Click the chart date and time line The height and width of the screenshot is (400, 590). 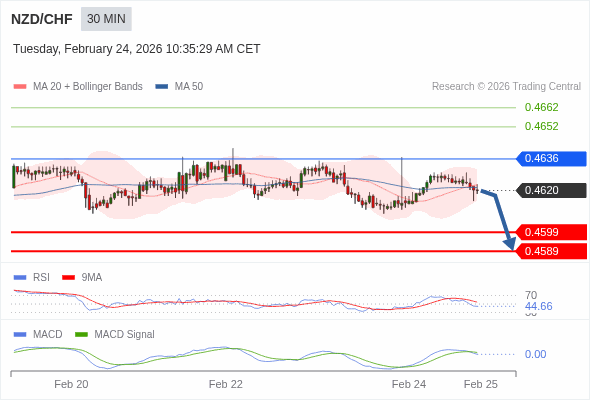click(x=137, y=49)
